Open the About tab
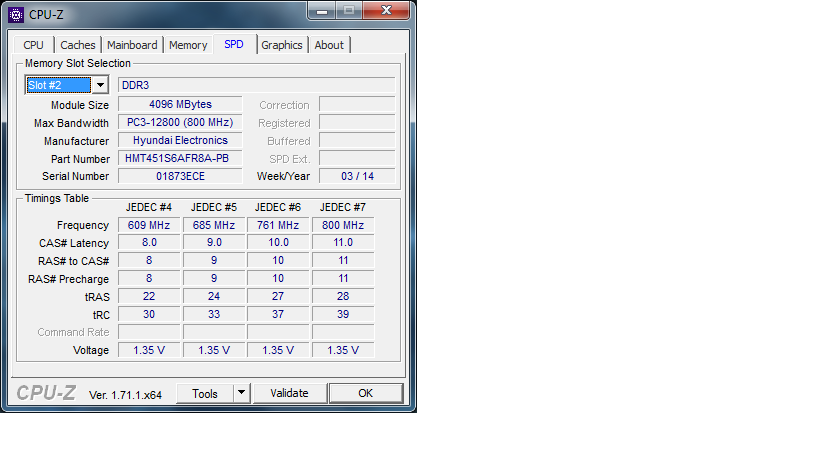Viewport: 819px width, 460px height. tap(329, 45)
